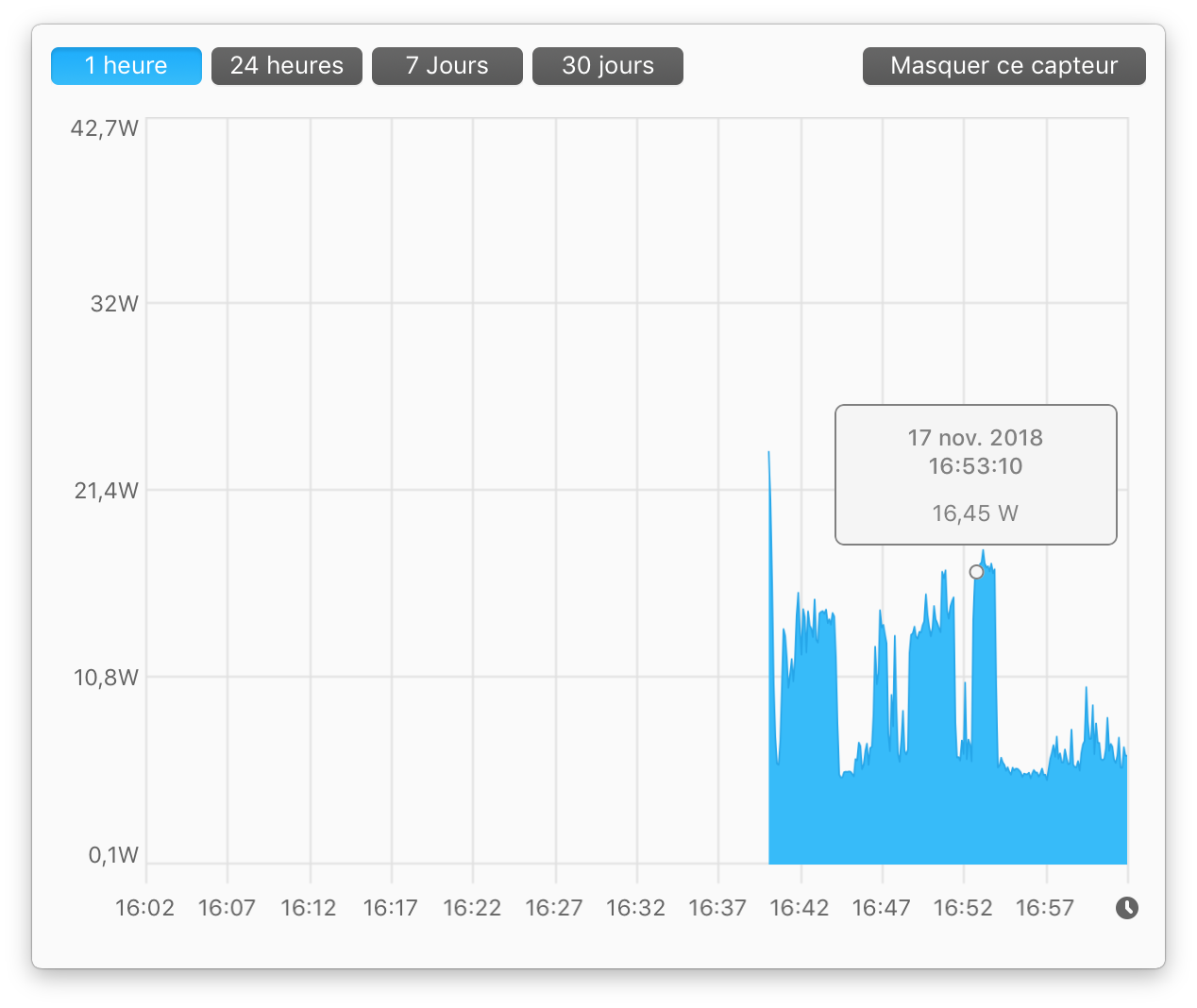
Task: Select the highlighted data point marker circle
Action: pos(976,571)
